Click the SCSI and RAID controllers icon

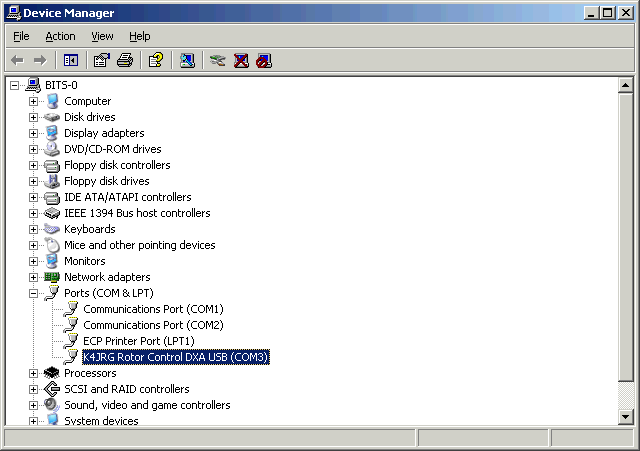52,389
